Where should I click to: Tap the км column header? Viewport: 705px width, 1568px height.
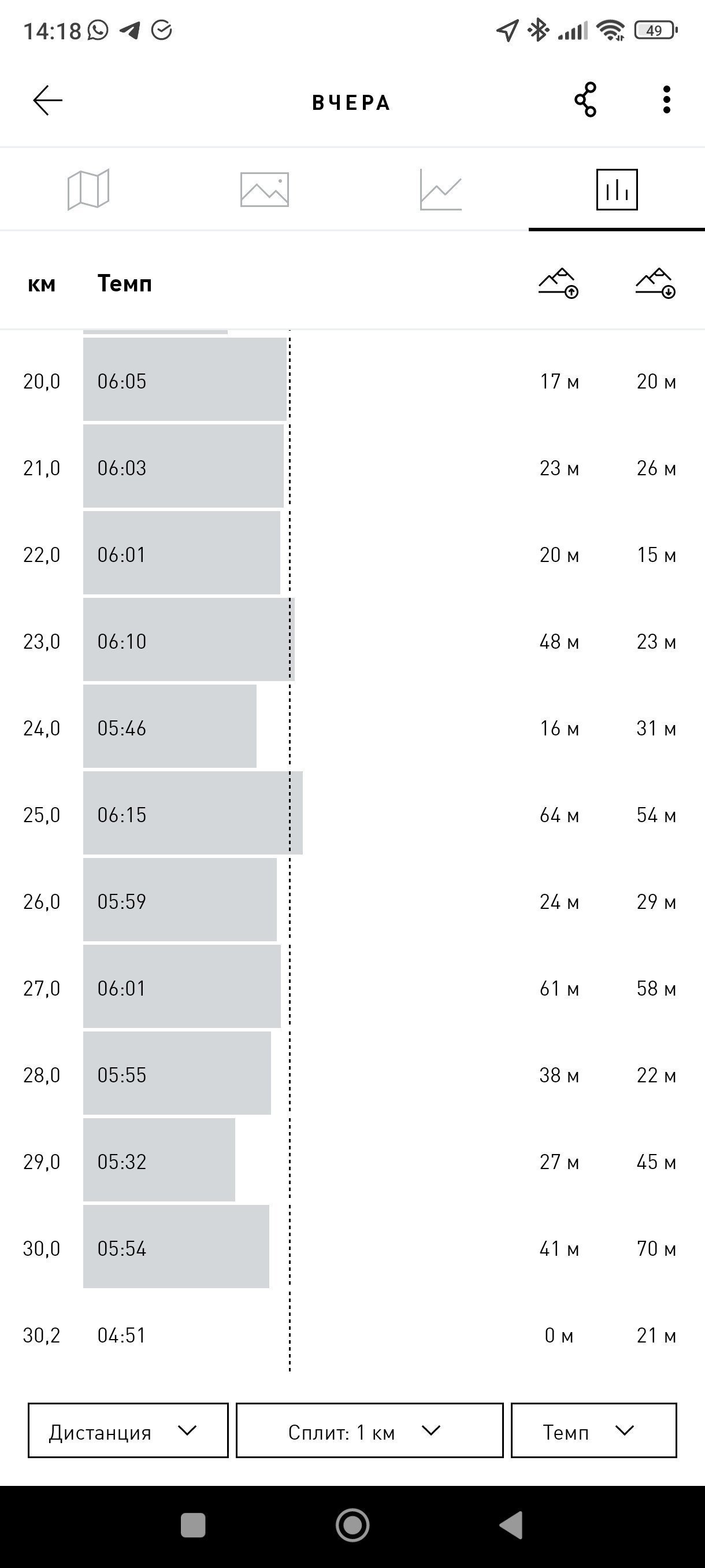coord(42,284)
